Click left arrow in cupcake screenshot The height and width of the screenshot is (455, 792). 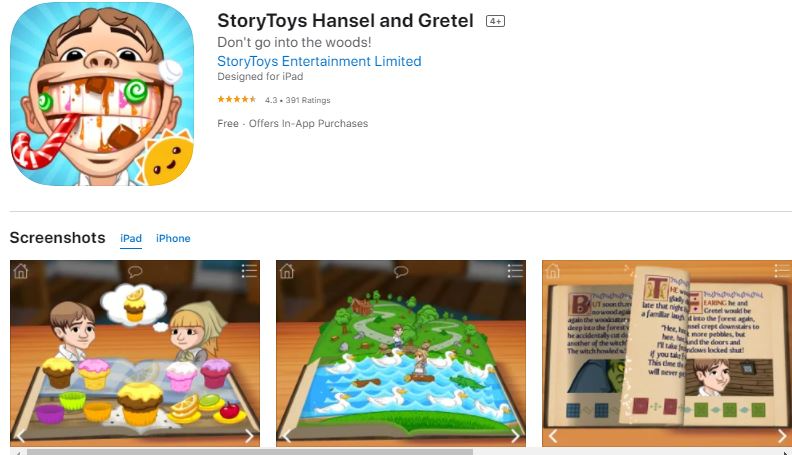21,436
